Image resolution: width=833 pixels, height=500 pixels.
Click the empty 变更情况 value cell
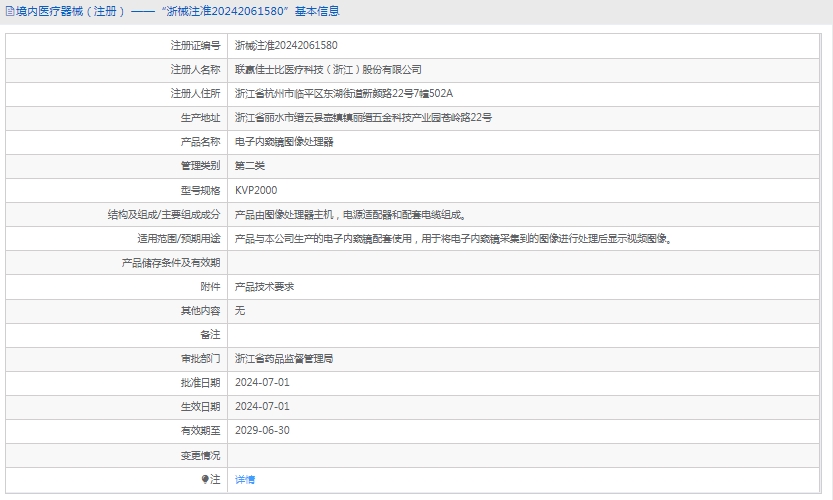(x=520, y=455)
